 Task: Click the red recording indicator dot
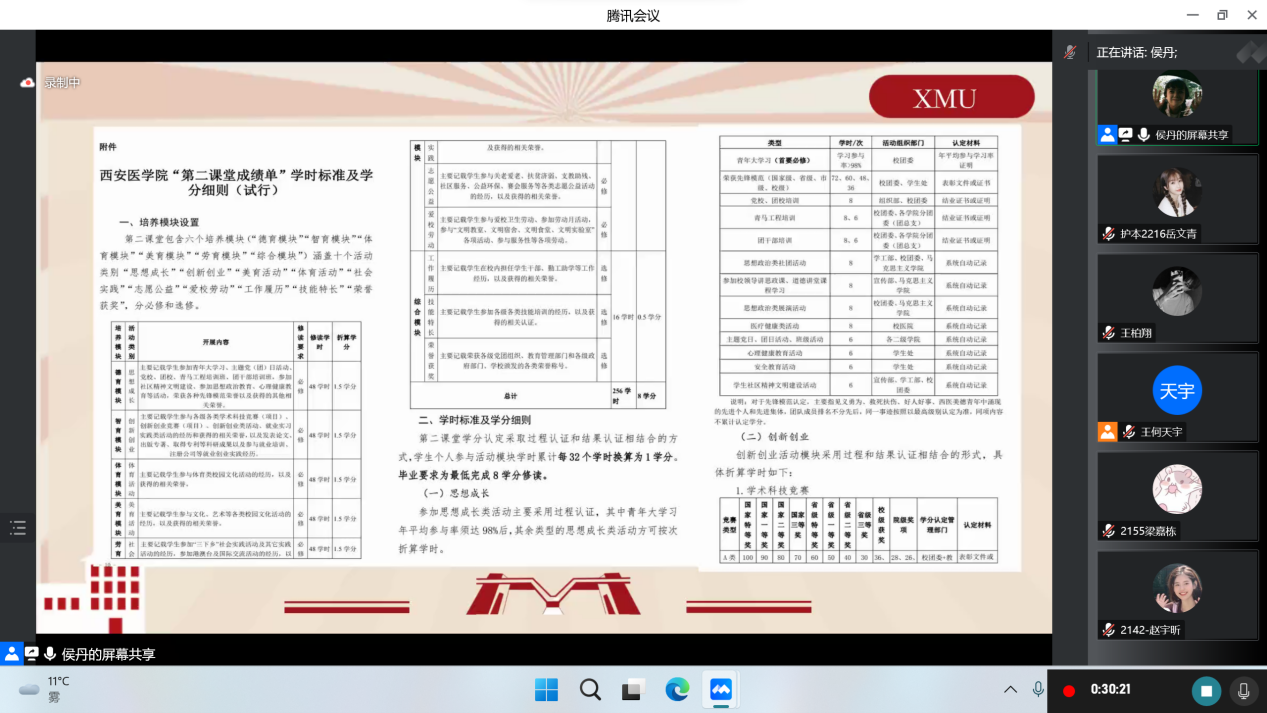[1069, 690]
